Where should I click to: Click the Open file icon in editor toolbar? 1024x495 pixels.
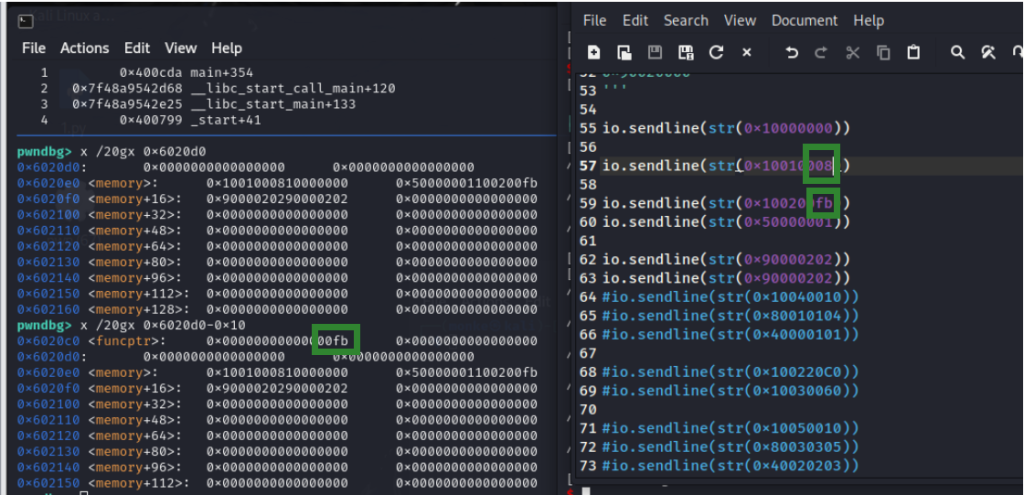(x=624, y=53)
